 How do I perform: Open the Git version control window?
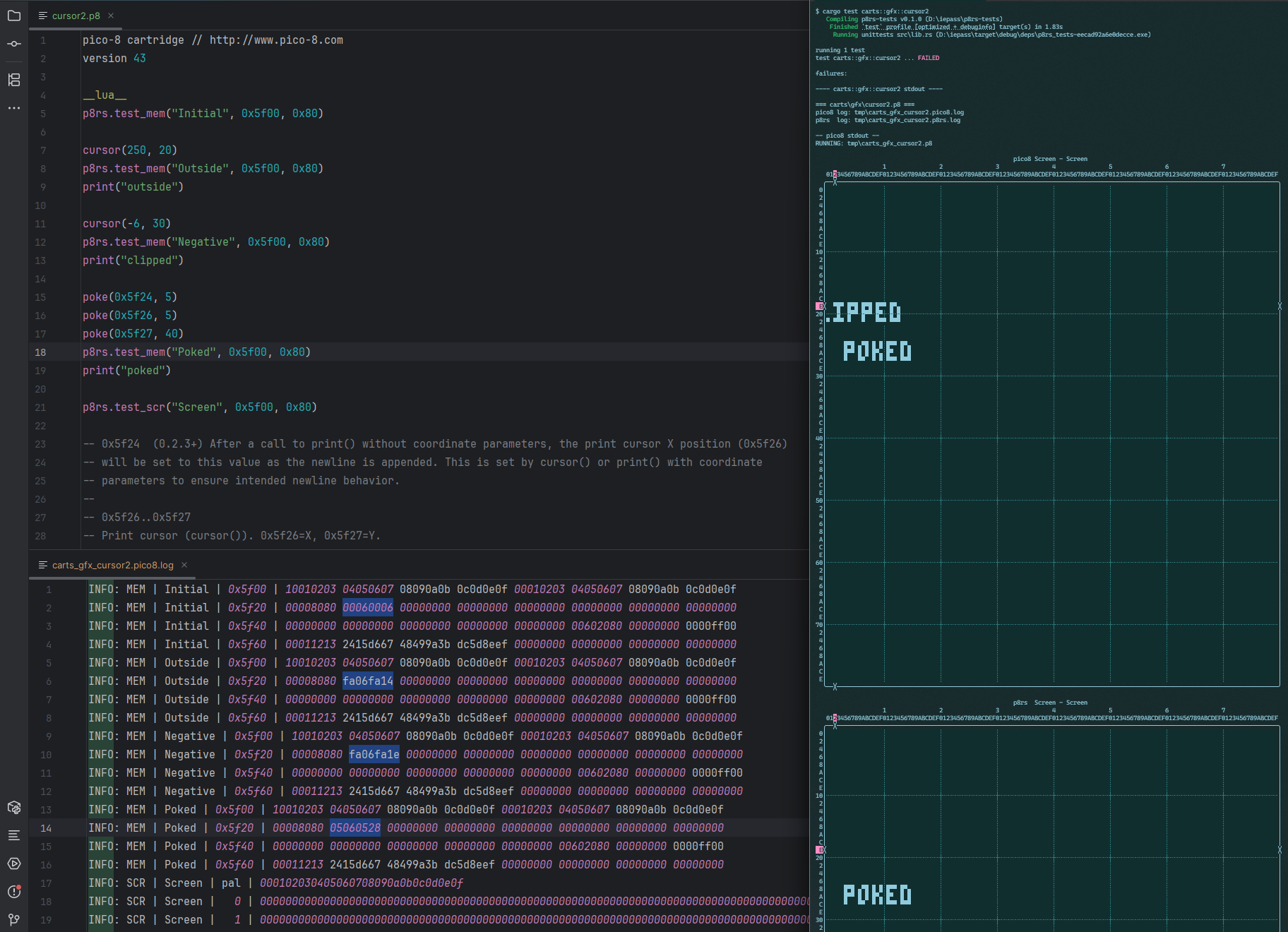14,919
